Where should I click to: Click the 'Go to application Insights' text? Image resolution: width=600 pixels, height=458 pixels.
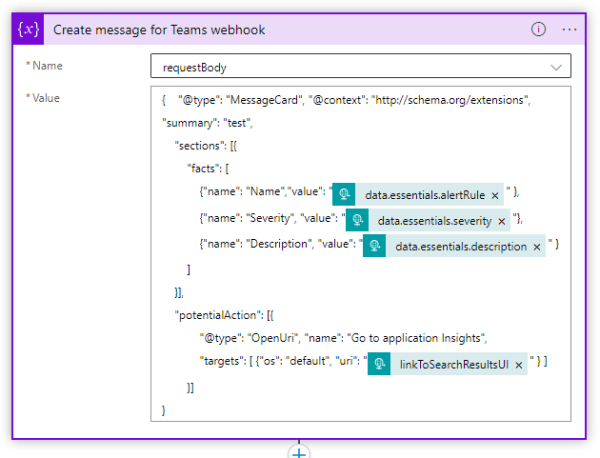click(416, 338)
